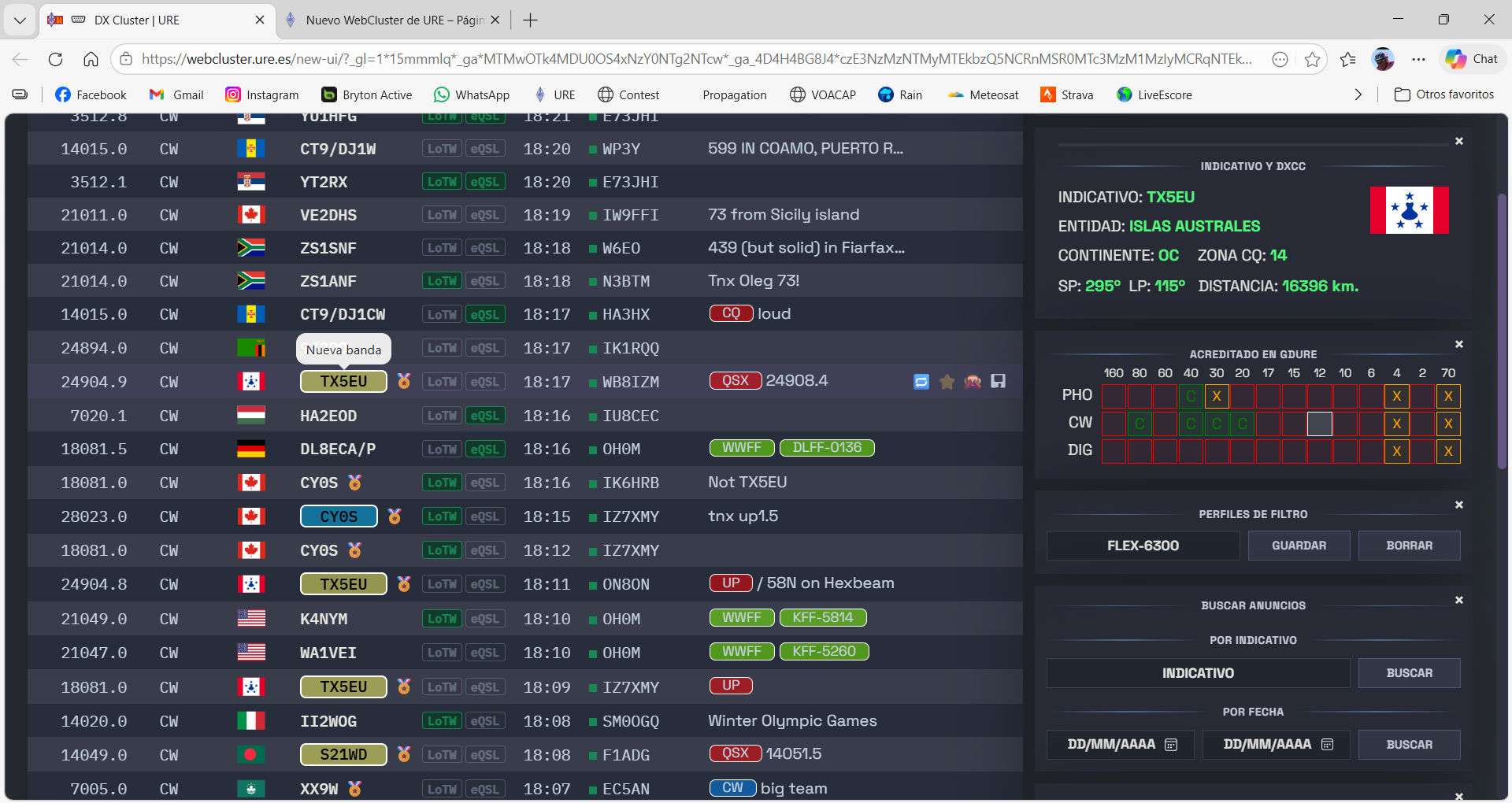The height and width of the screenshot is (803, 1512).
Task: Click the blue repeat icon on the TX5EU row
Action: pyautogui.click(x=921, y=382)
